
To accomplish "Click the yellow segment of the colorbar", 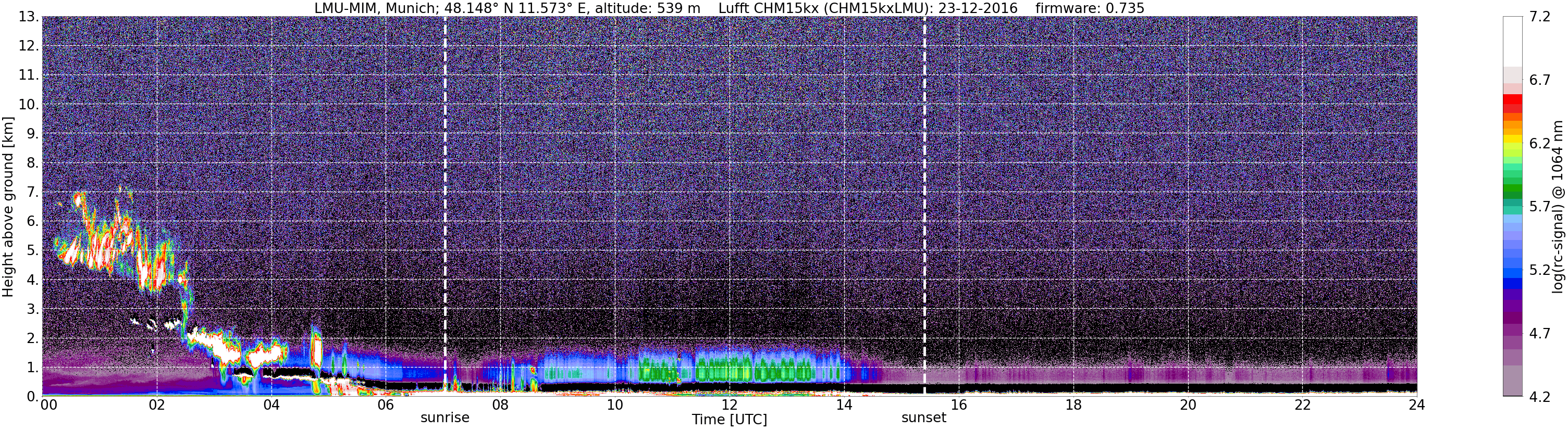I will point(1512,140).
